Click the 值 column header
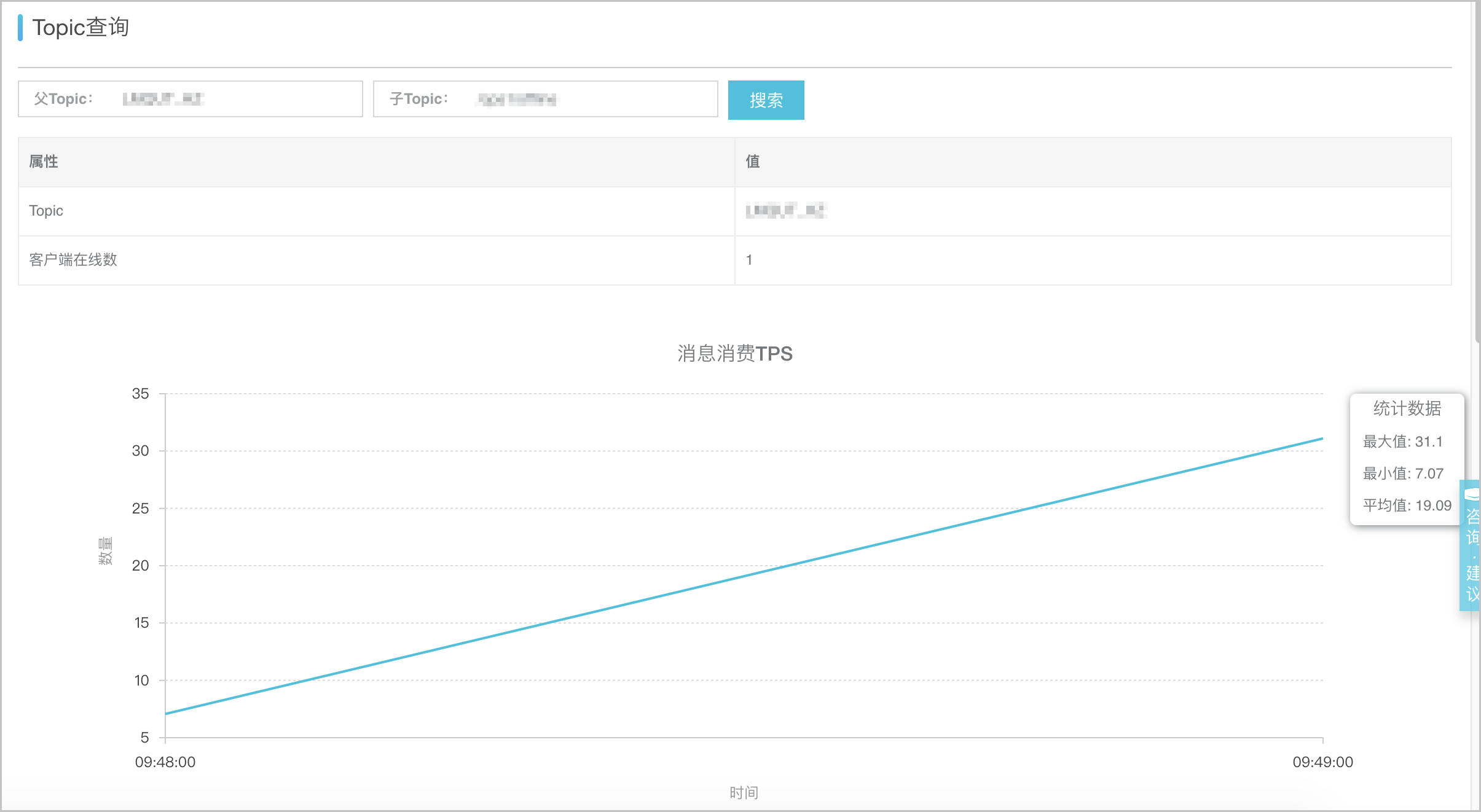This screenshot has height=812, width=1481. [x=1093, y=162]
